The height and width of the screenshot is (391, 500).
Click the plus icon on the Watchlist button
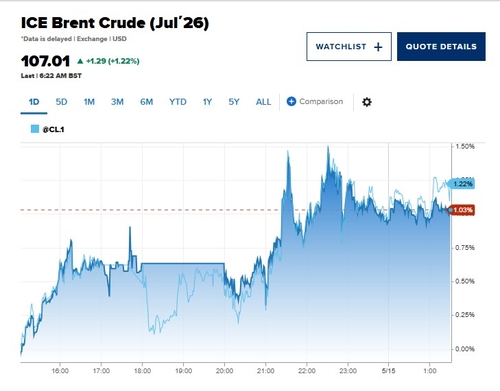pyautogui.click(x=378, y=47)
